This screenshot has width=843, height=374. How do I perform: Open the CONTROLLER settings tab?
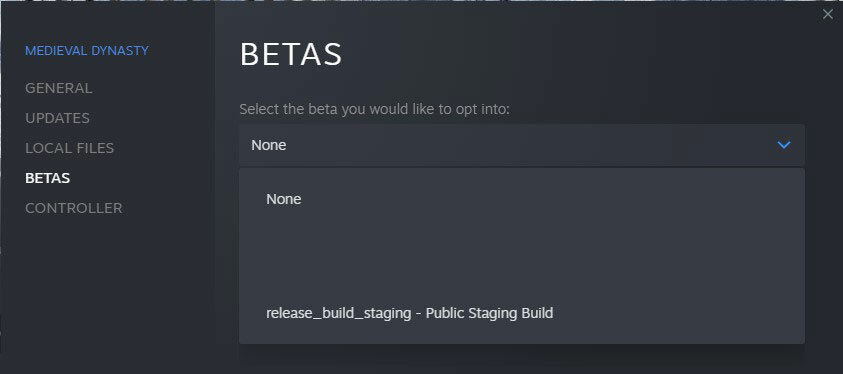(74, 208)
